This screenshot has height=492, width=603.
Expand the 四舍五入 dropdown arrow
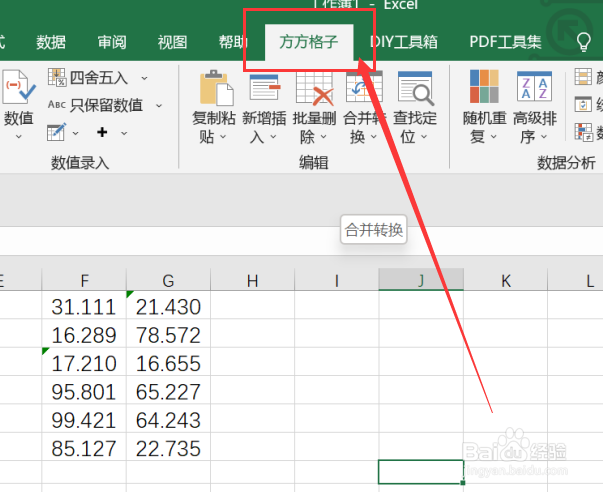(144, 78)
